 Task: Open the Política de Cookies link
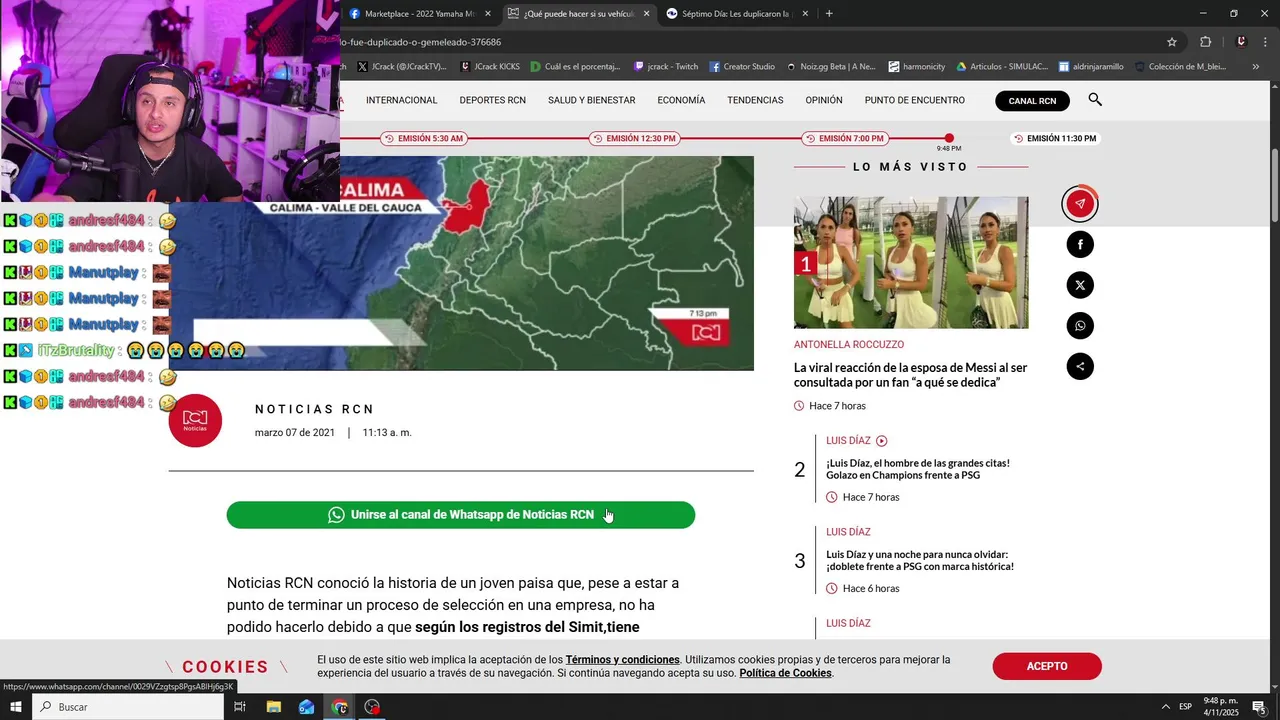click(785, 673)
